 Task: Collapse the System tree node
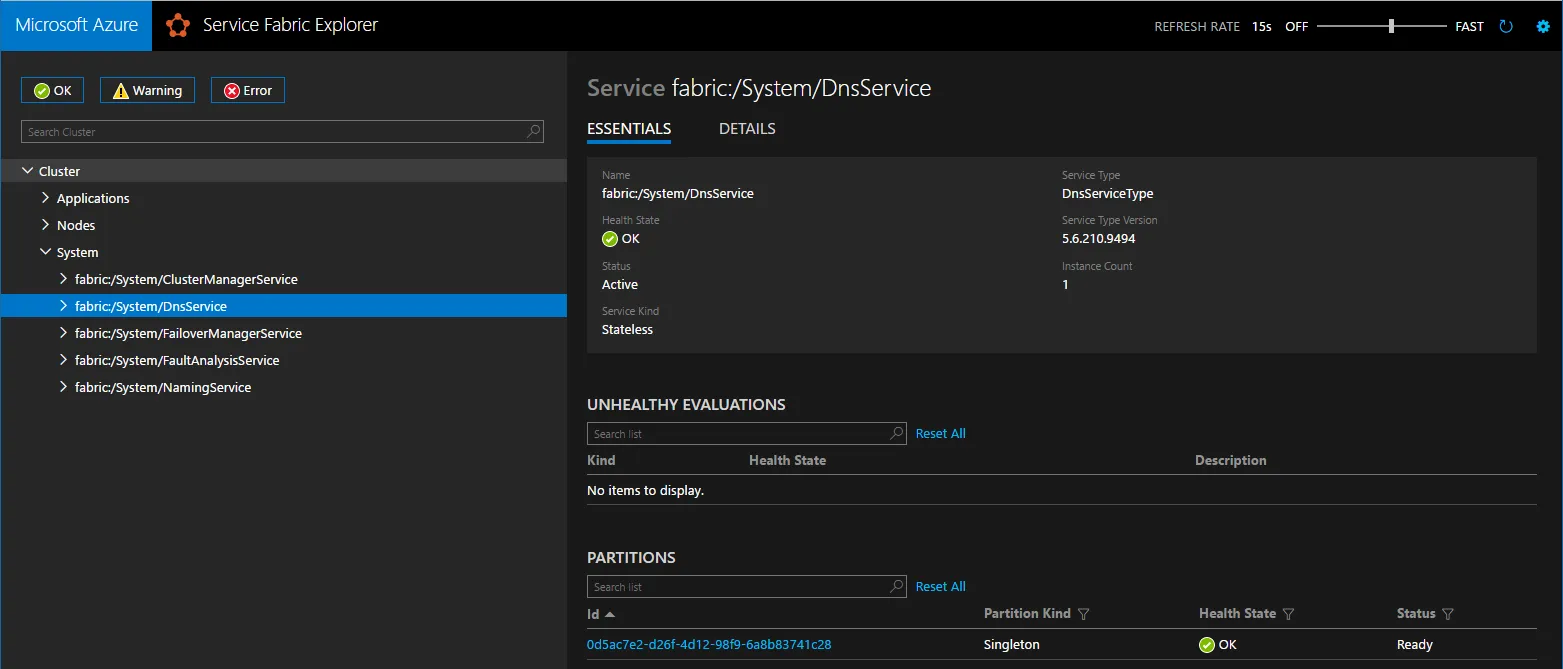click(45, 252)
